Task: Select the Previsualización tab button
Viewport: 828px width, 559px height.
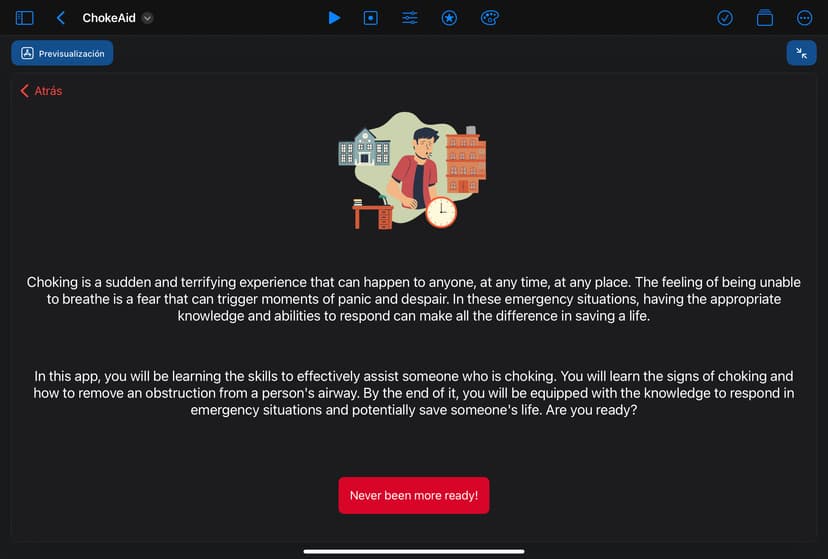Action: click(x=62, y=53)
